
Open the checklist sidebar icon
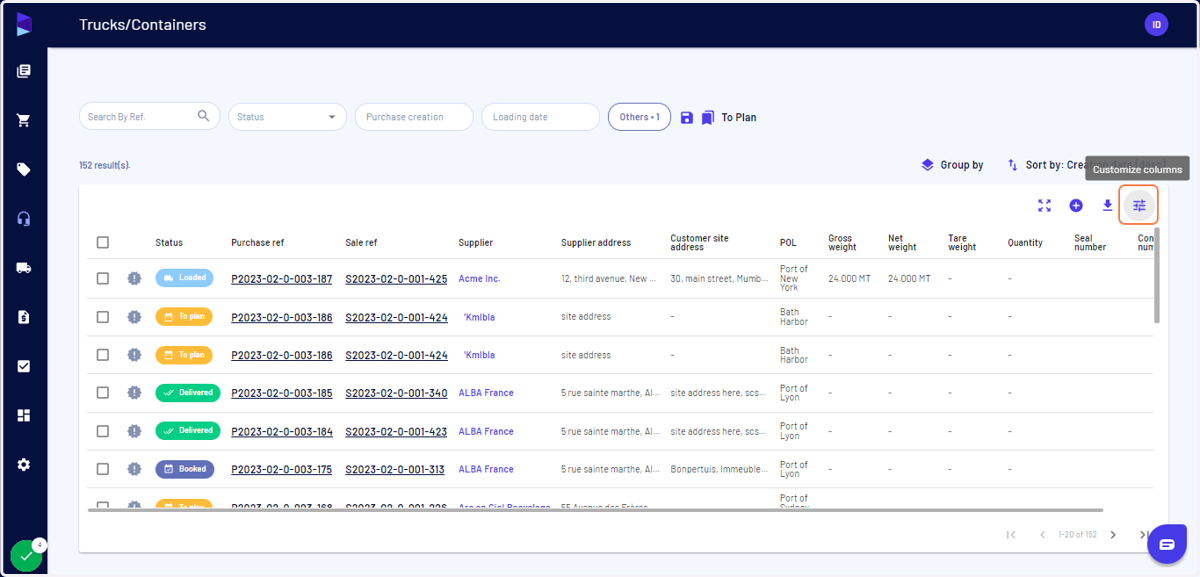pyautogui.click(x=24, y=366)
